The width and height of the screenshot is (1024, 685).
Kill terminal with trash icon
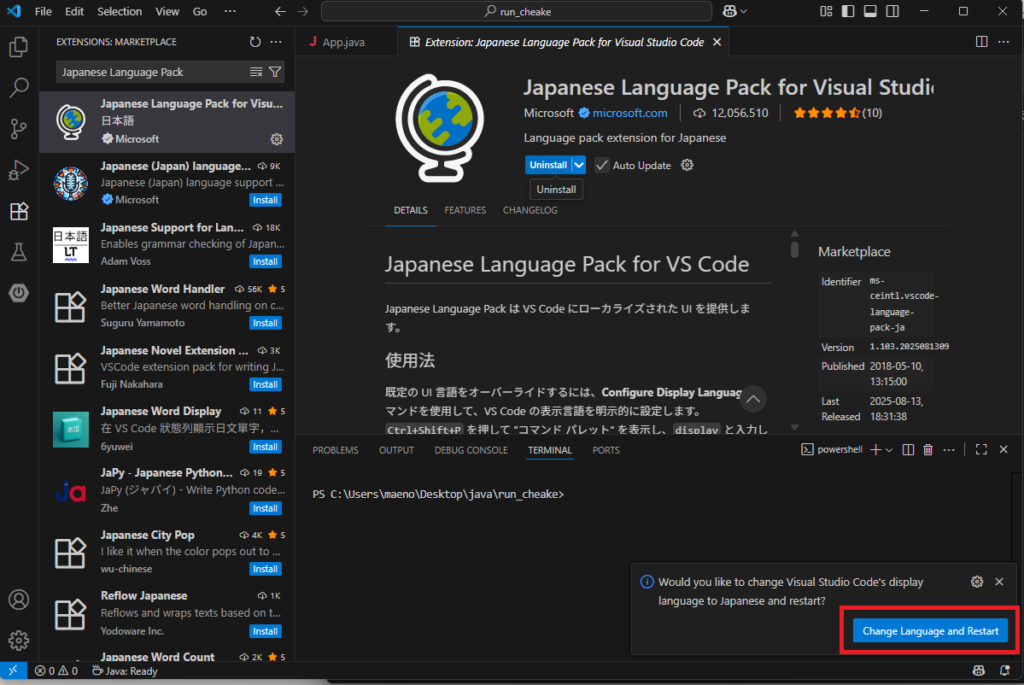coord(928,450)
